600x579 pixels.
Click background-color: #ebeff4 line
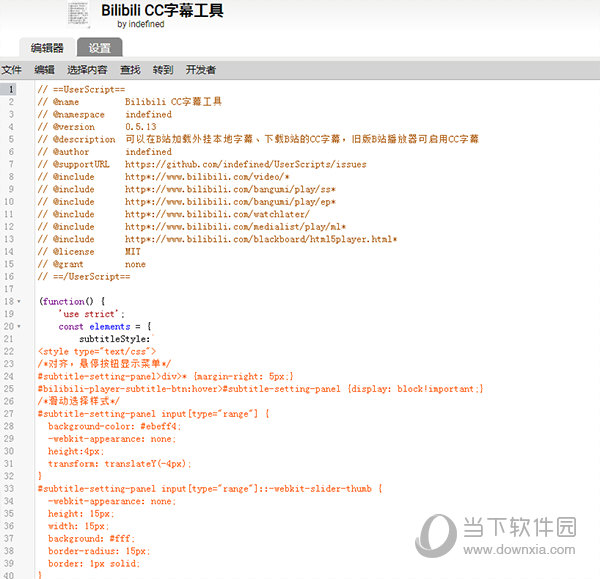pyautogui.click(x=114, y=426)
